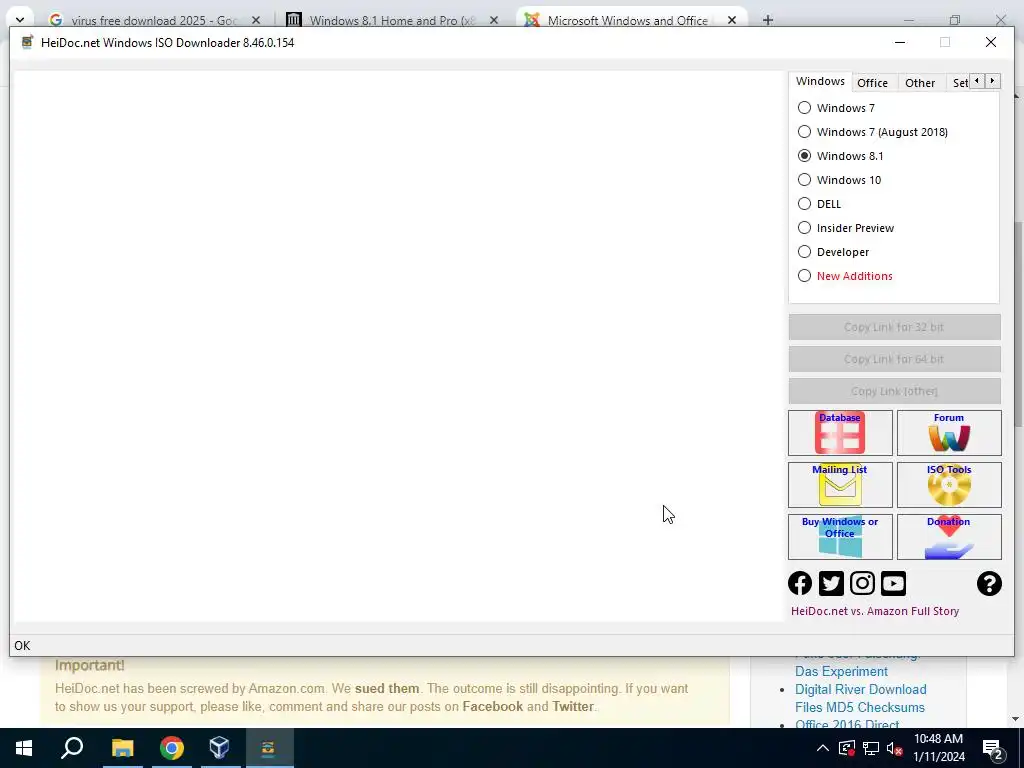
Task: Select the DELL radio button
Action: click(x=805, y=204)
